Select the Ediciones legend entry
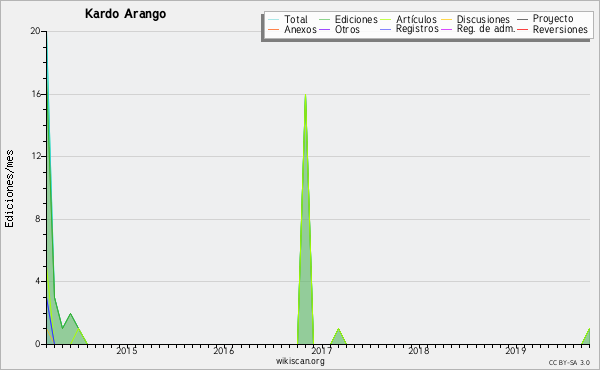Image resolution: width=600 pixels, height=370 pixels. pos(356,19)
